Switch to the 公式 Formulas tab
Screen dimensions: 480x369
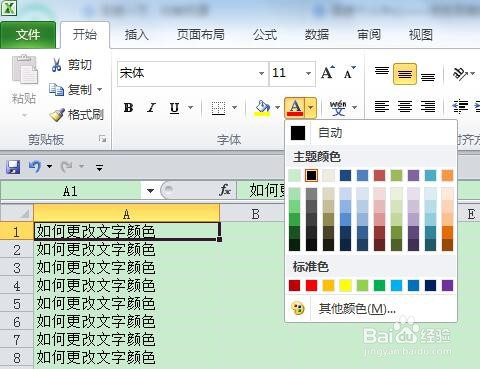265,35
